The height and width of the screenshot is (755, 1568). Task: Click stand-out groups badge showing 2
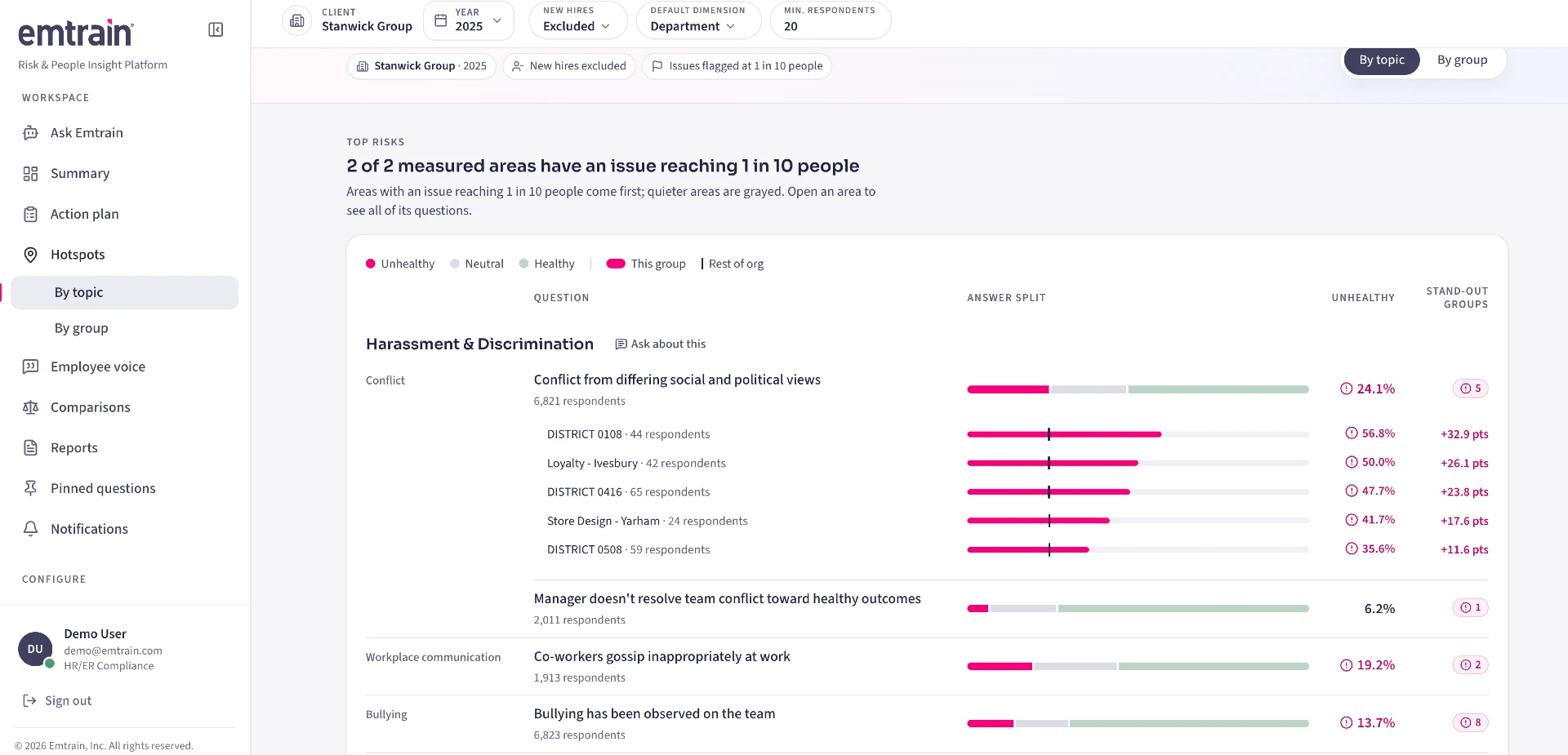(x=1470, y=665)
